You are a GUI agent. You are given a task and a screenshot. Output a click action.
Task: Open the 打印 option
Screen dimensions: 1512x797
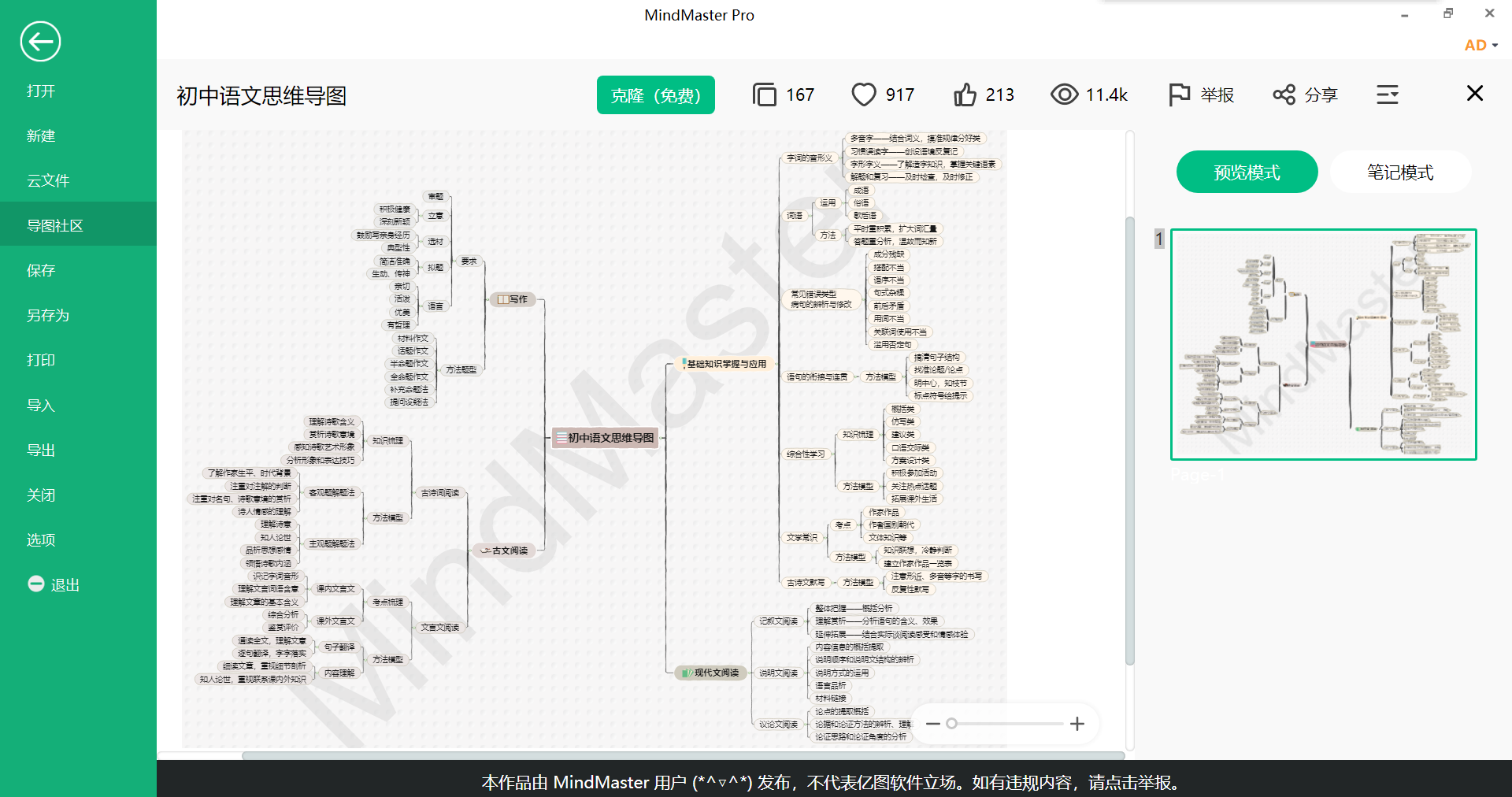click(x=41, y=361)
